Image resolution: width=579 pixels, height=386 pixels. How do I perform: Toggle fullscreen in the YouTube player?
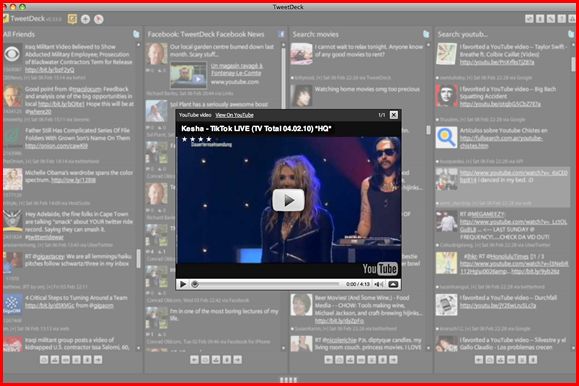393,284
